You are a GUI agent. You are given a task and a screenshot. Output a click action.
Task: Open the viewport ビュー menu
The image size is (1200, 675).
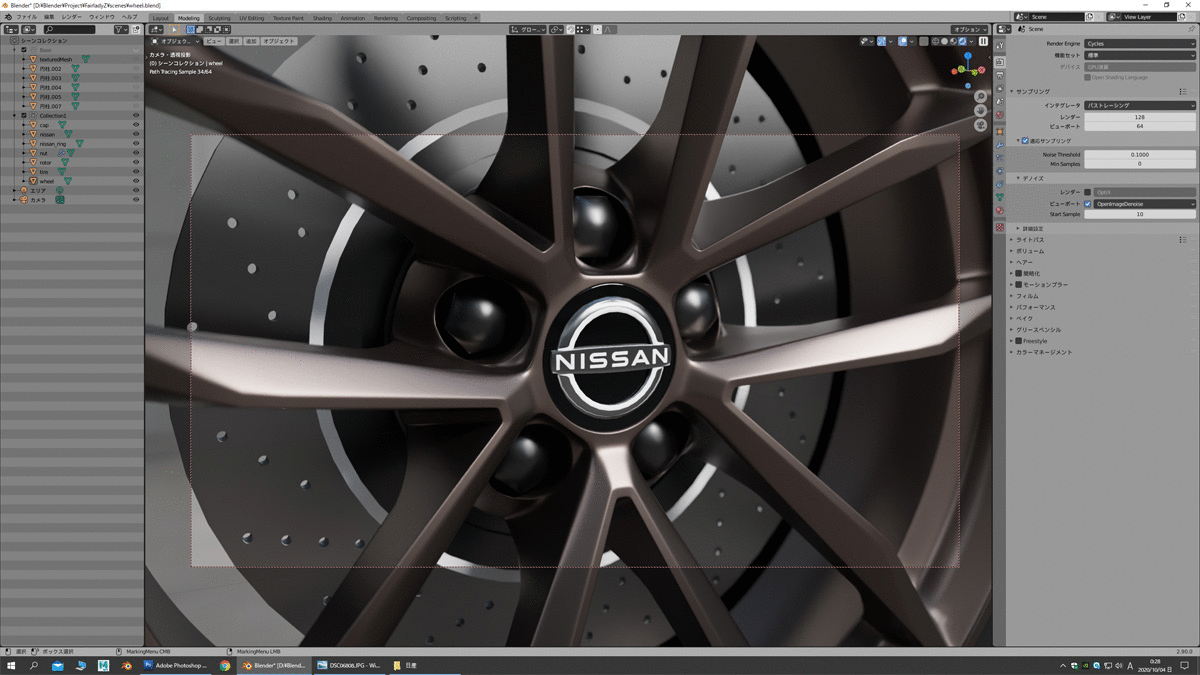[x=214, y=42]
